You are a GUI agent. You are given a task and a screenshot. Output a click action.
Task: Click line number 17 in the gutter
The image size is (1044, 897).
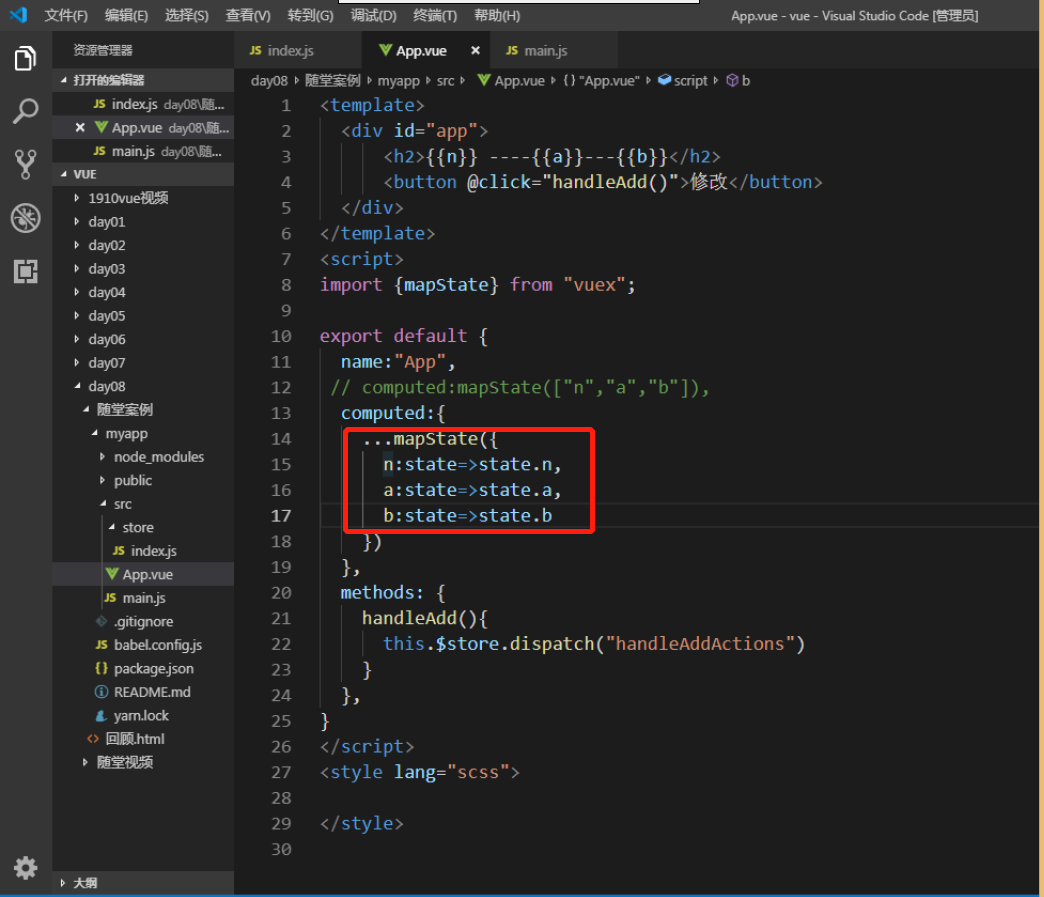281,515
